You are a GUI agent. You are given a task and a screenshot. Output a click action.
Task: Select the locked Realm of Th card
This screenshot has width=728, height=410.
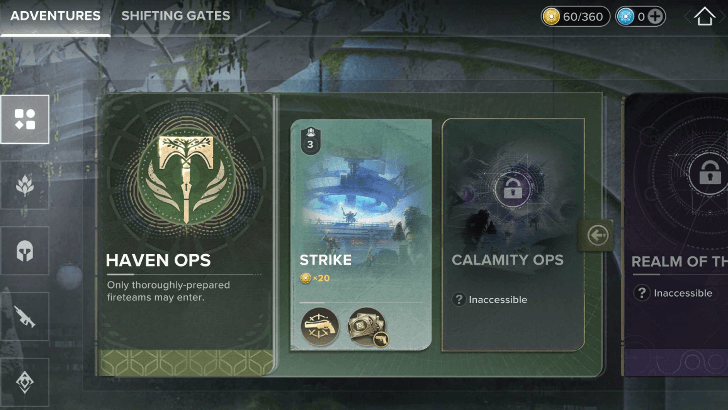676,234
